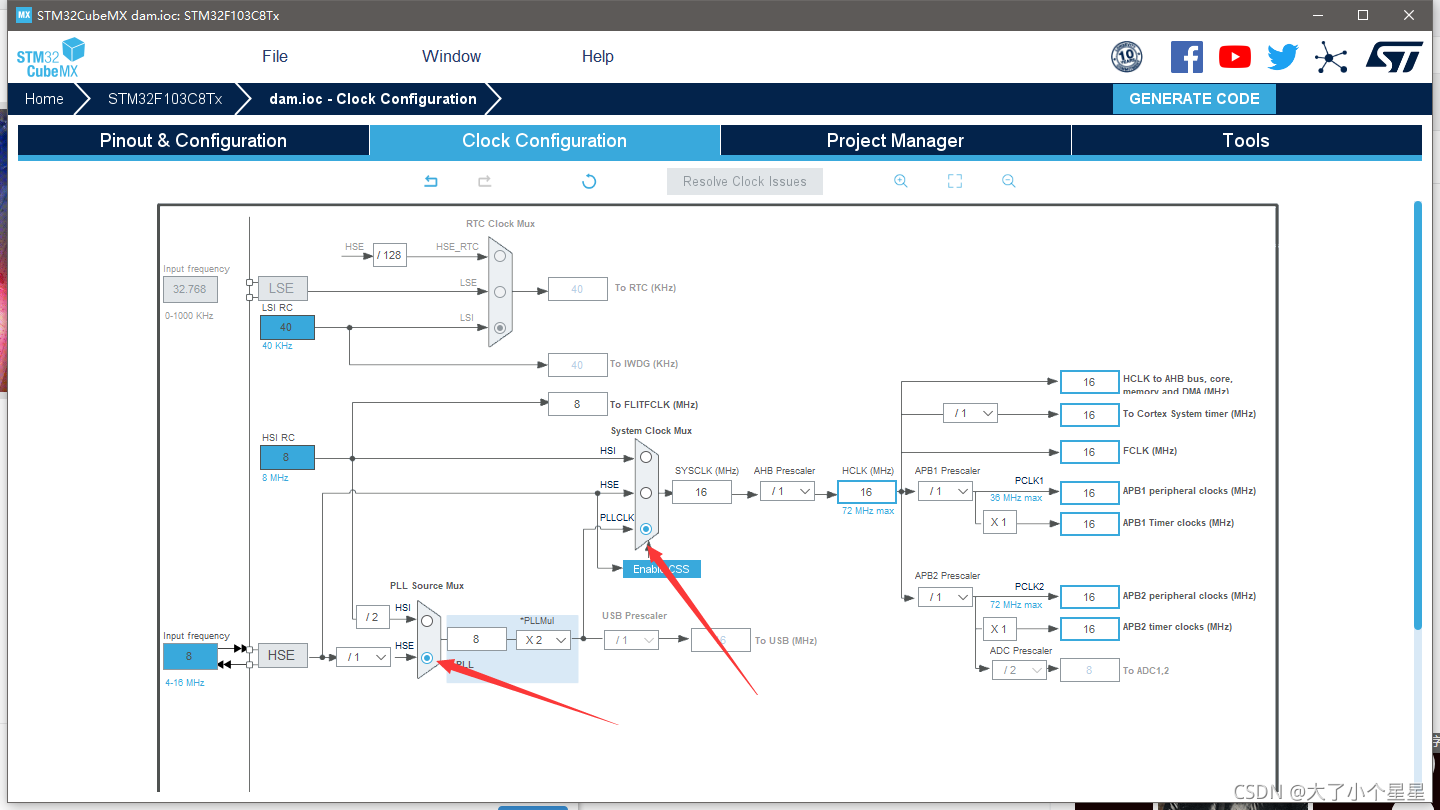Open the ADC Prescaler /2 dropdown
Screen dimensions: 1440x810
pos(1019,670)
